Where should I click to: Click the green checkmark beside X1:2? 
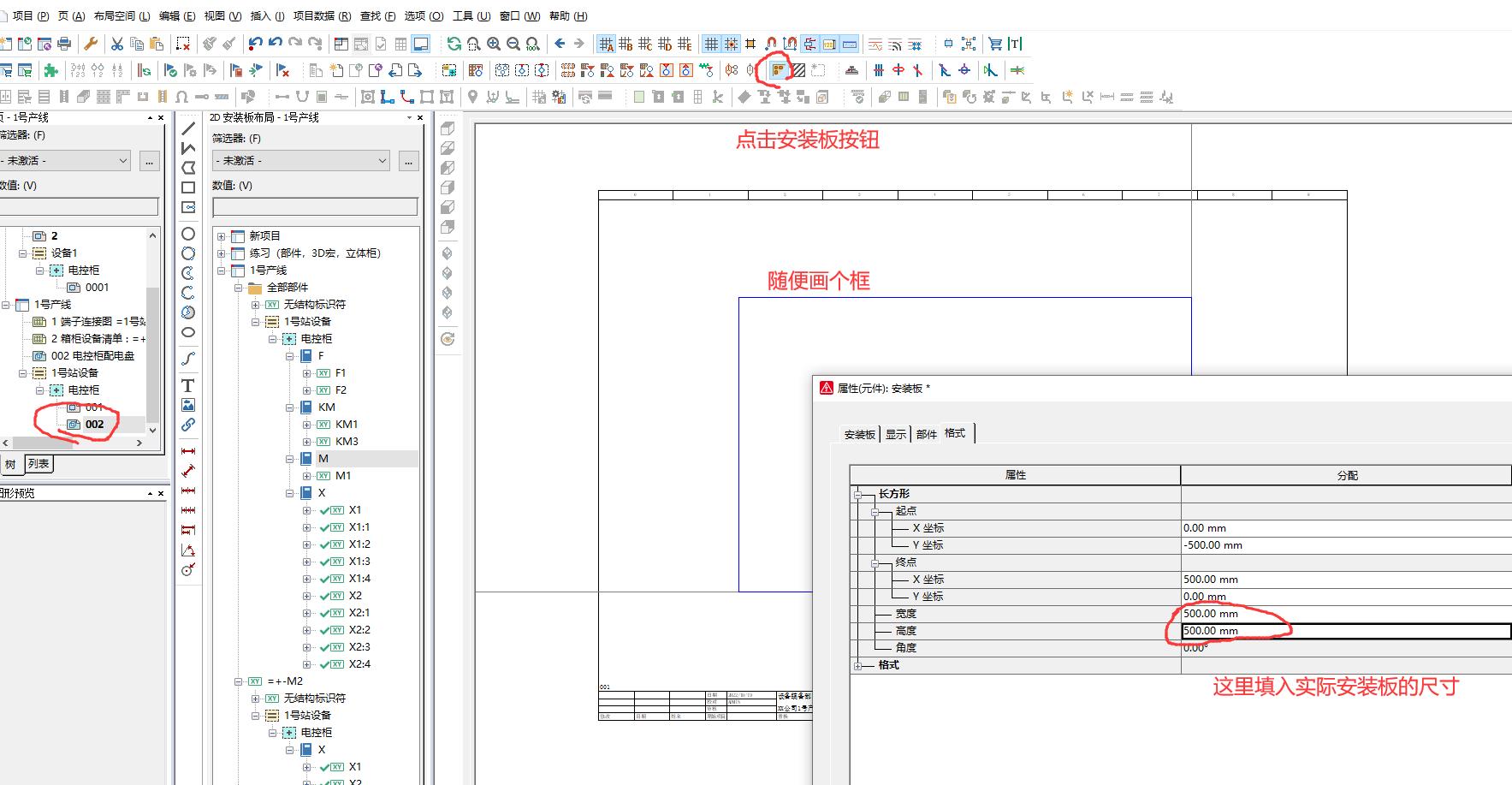323,544
